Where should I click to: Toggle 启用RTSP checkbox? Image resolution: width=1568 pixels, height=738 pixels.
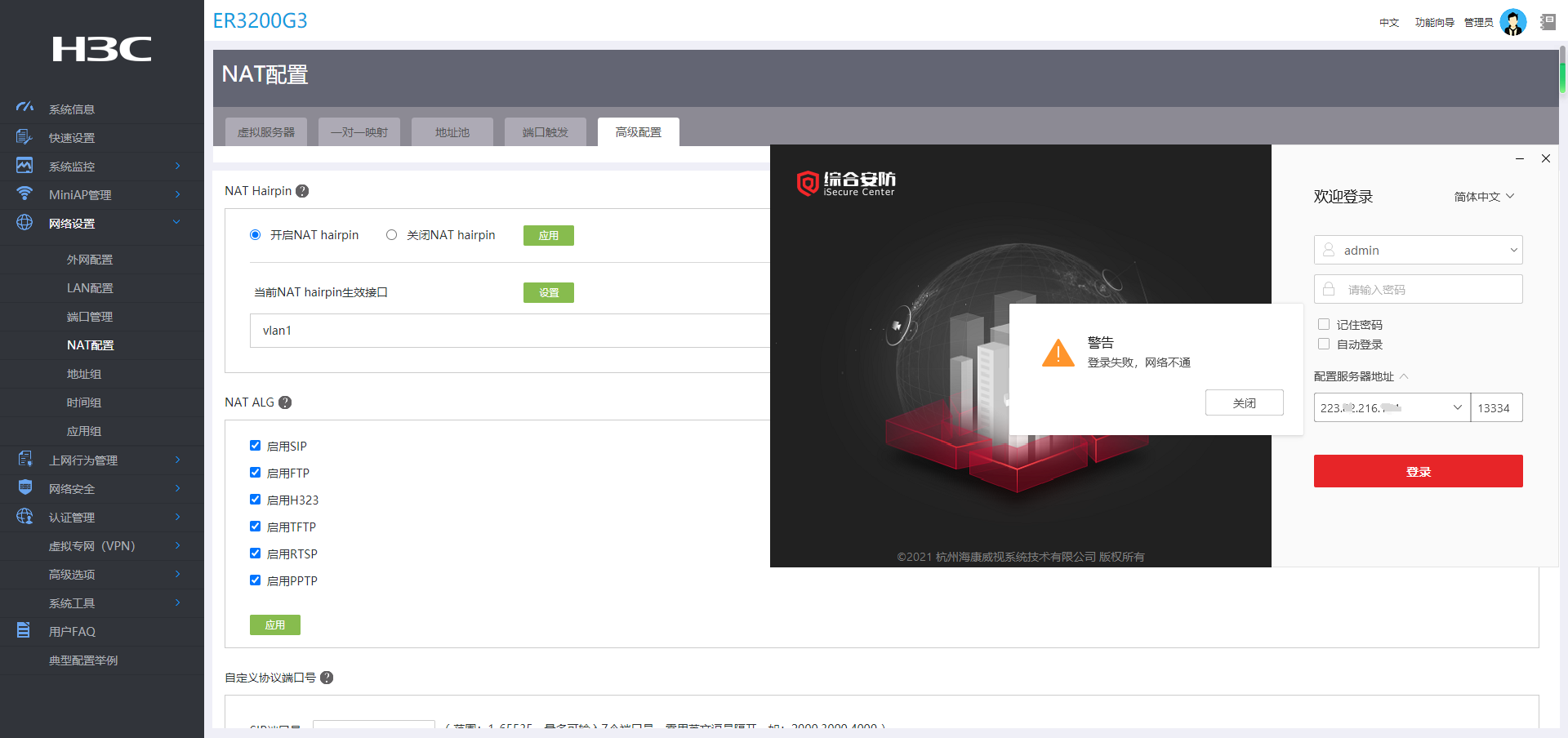255,553
